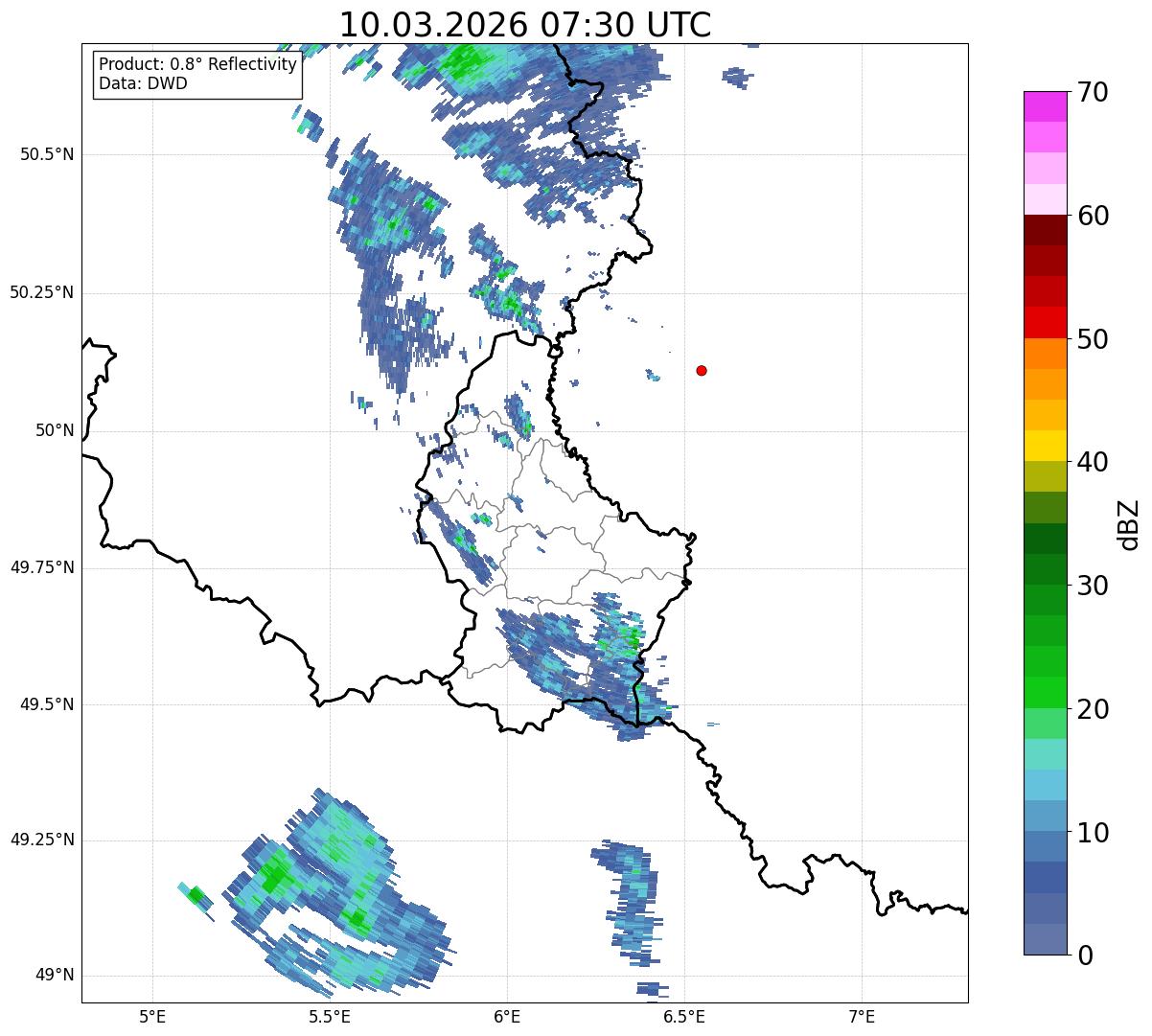Image resolution: width=1152 pixels, height=1036 pixels.
Task: Click the "Product: 0.8° Reflectivity" label
Action: (x=198, y=64)
